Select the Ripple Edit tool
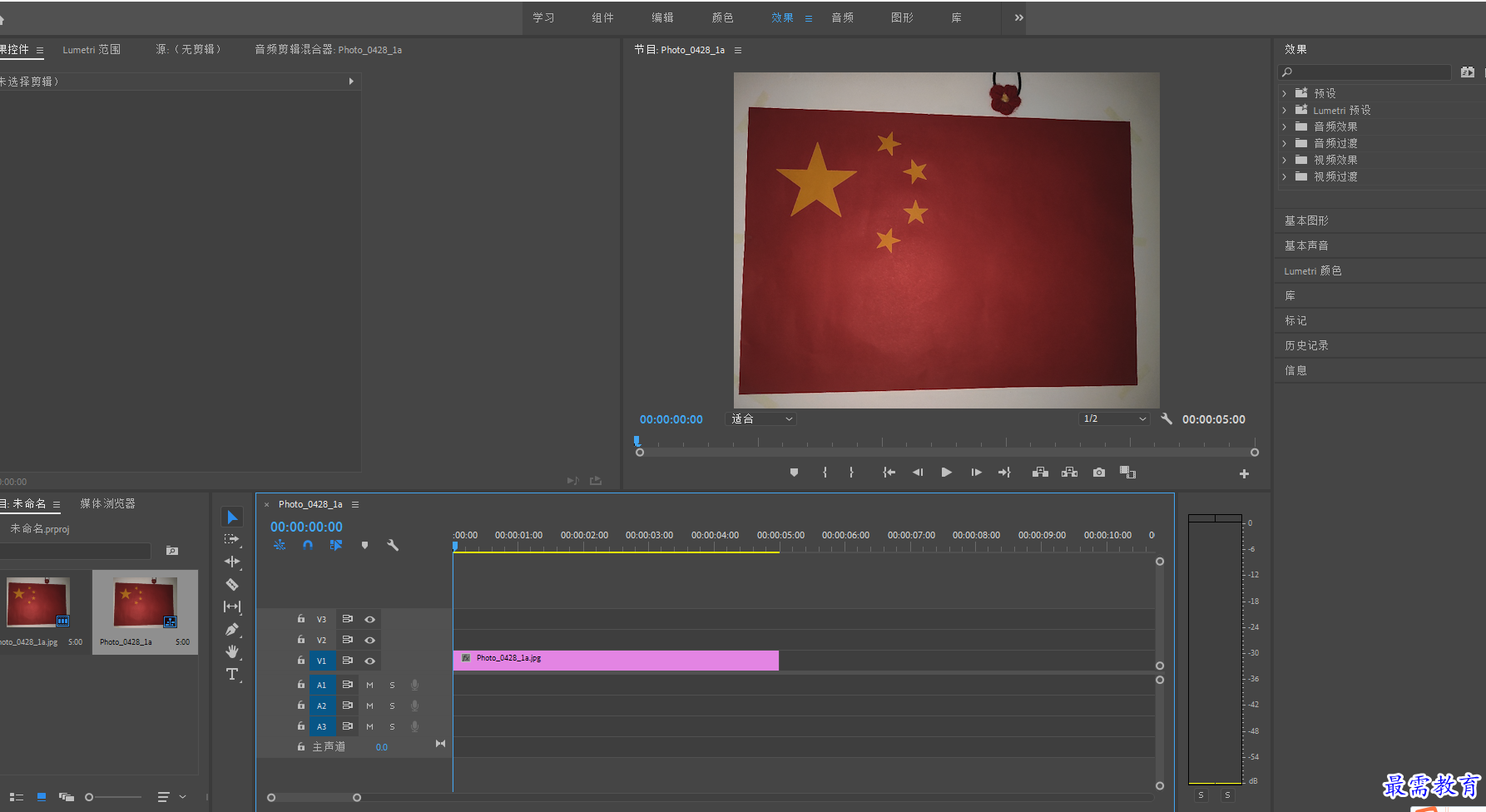This screenshot has height=812, width=1486. pyautogui.click(x=232, y=562)
